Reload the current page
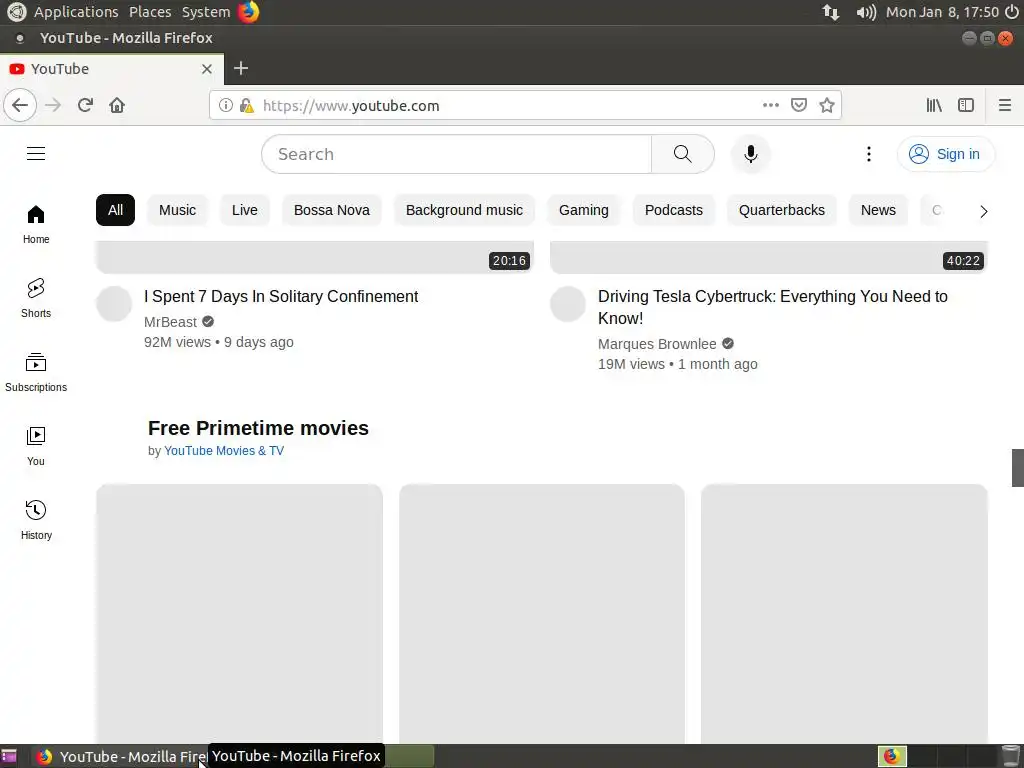The height and width of the screenshot is (768, 1024). tap(85, 105)
